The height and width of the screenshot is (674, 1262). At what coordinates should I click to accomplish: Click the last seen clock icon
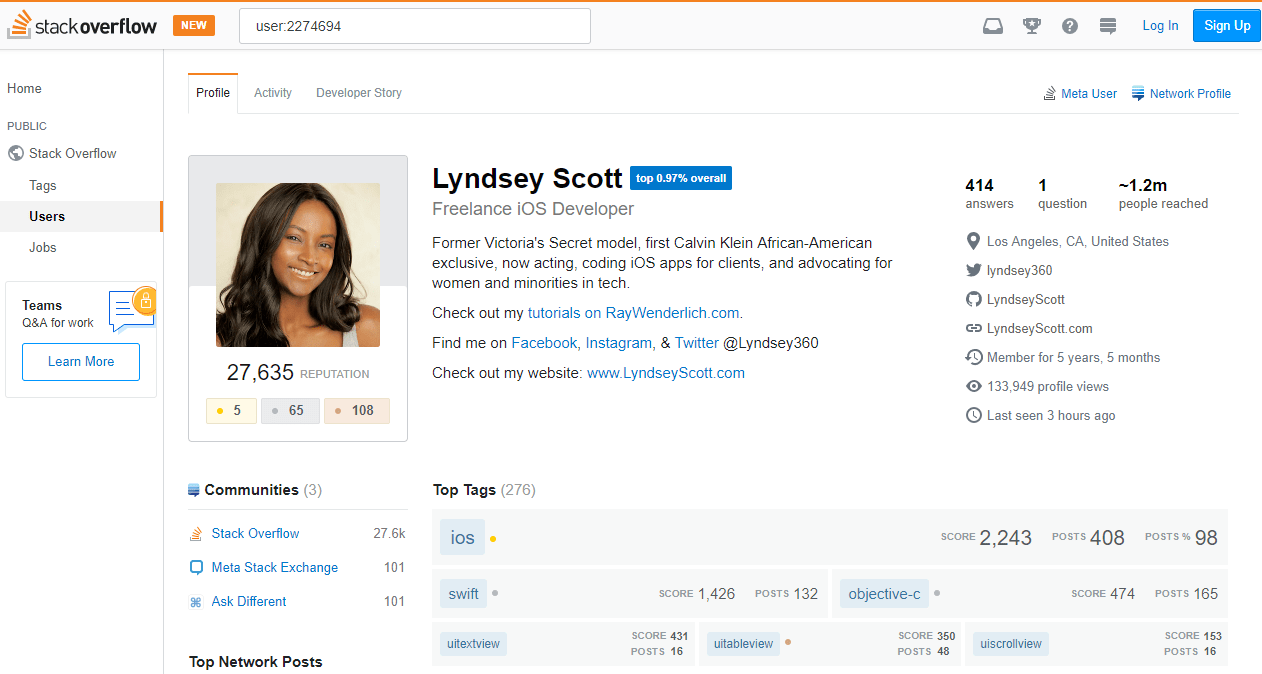(x=974, y=415)
